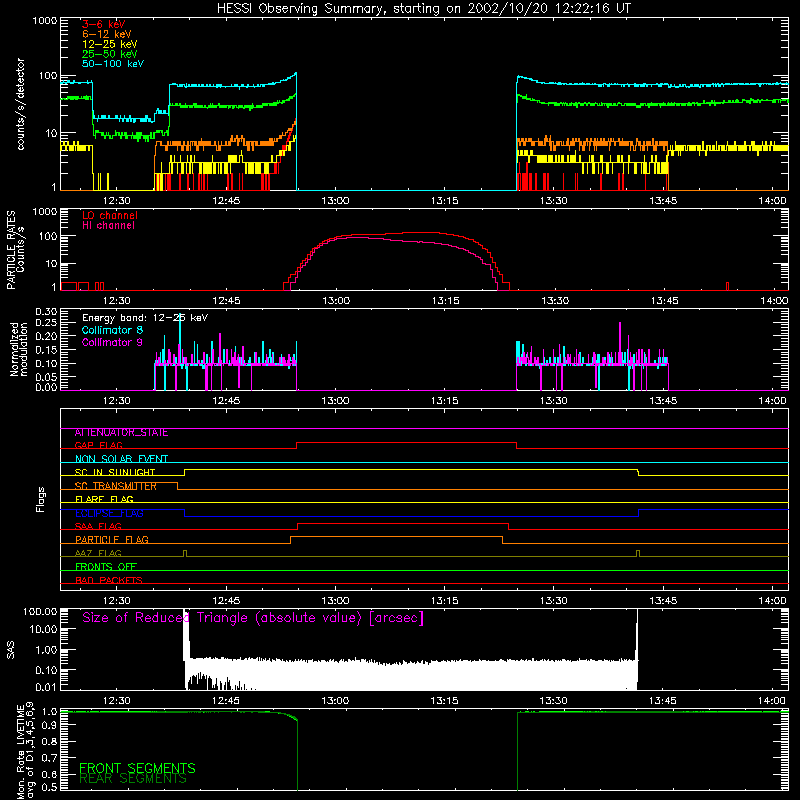Click 13:15 tick label under Flags panel

click(444, 601)
